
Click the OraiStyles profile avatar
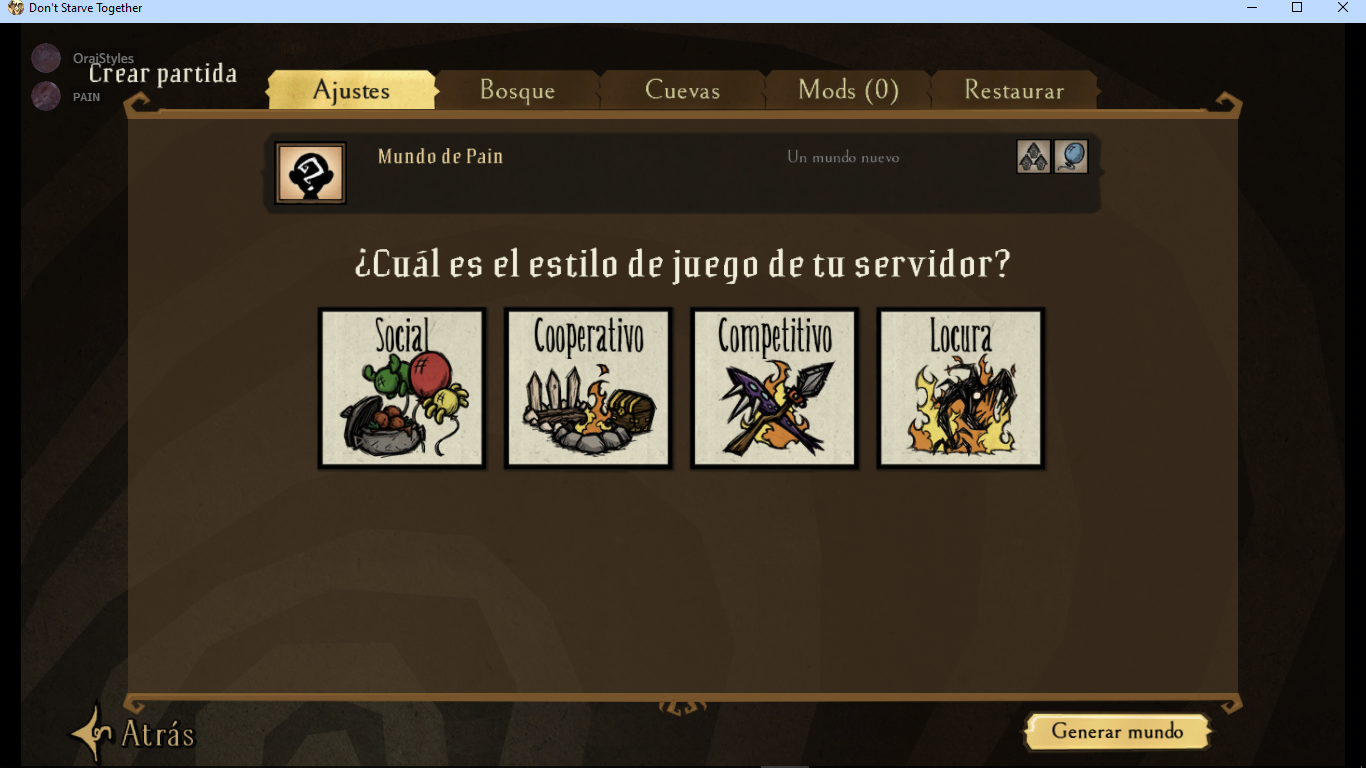pos(46,59)
